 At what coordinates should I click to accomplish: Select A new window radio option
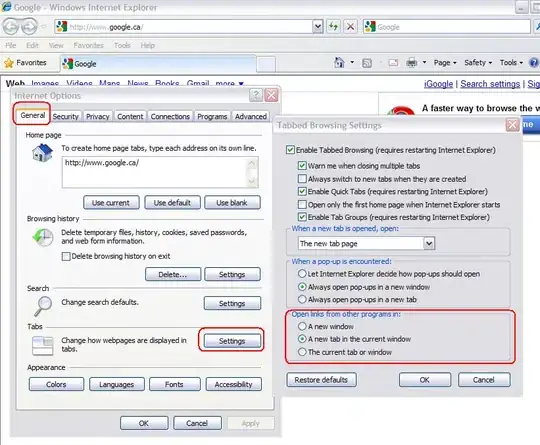pos(302,326)
